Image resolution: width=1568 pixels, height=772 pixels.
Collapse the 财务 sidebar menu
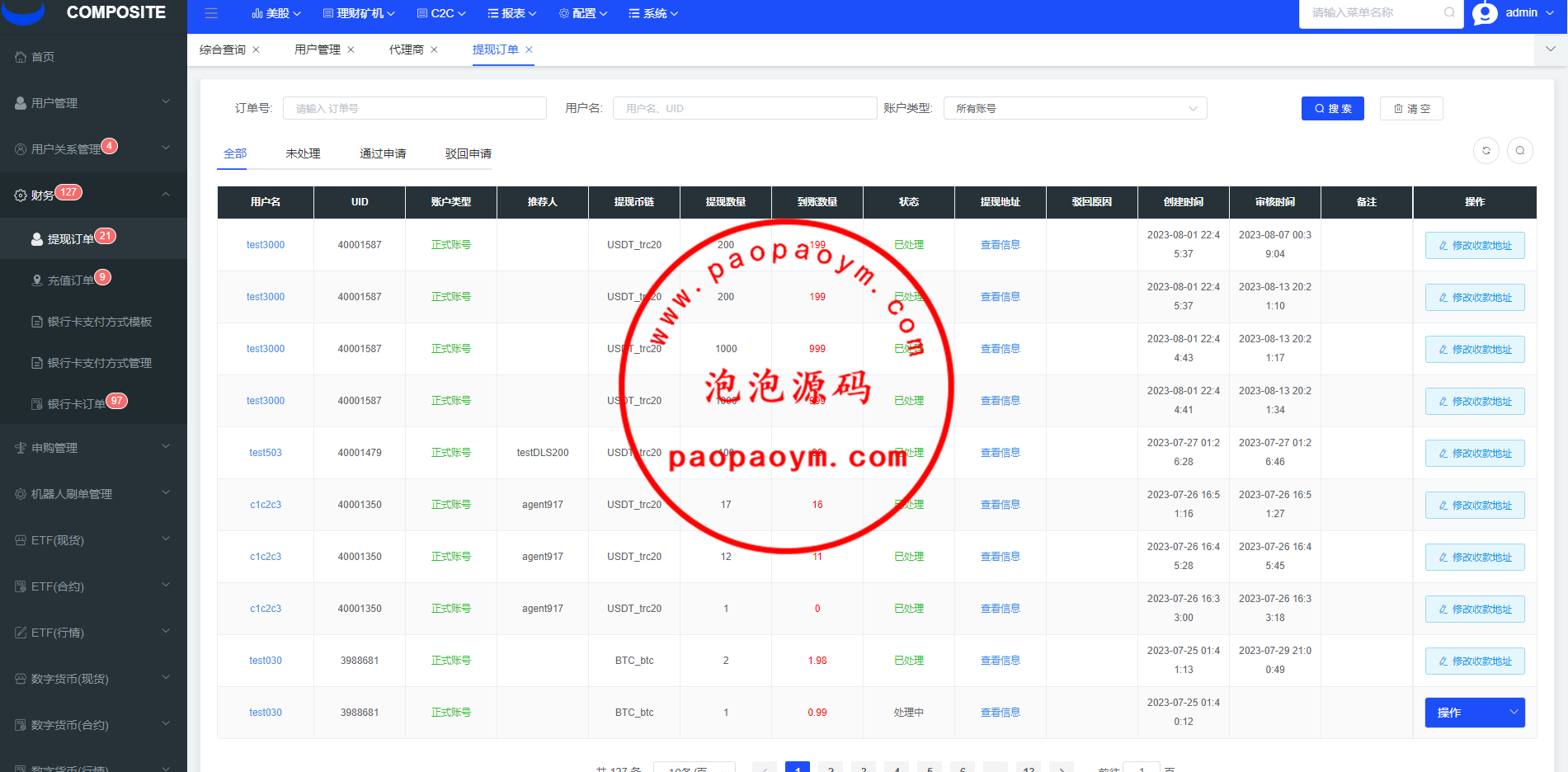pyautogui.click(x=93, y=195)
